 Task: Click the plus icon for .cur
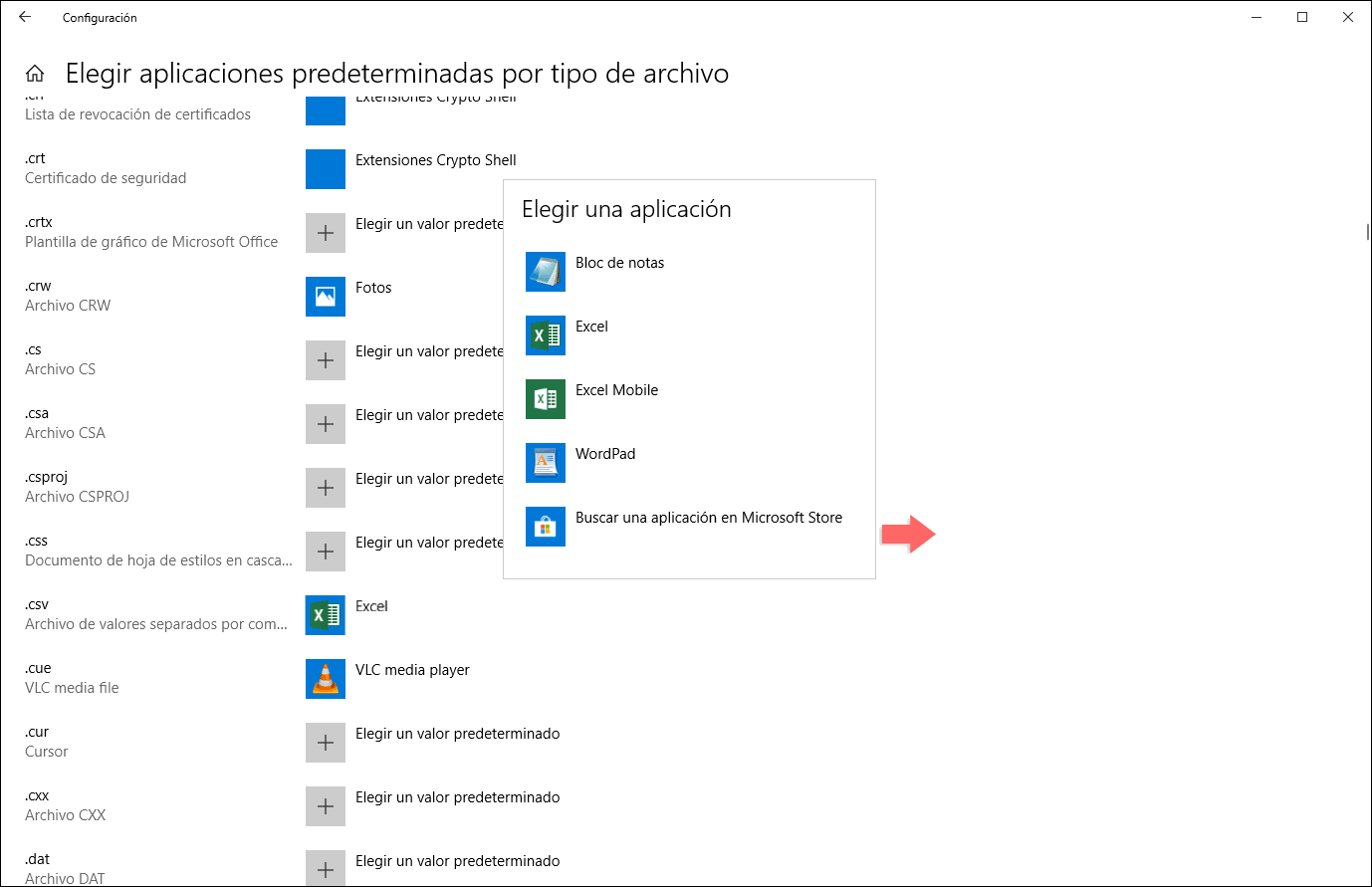coord(326,743)
